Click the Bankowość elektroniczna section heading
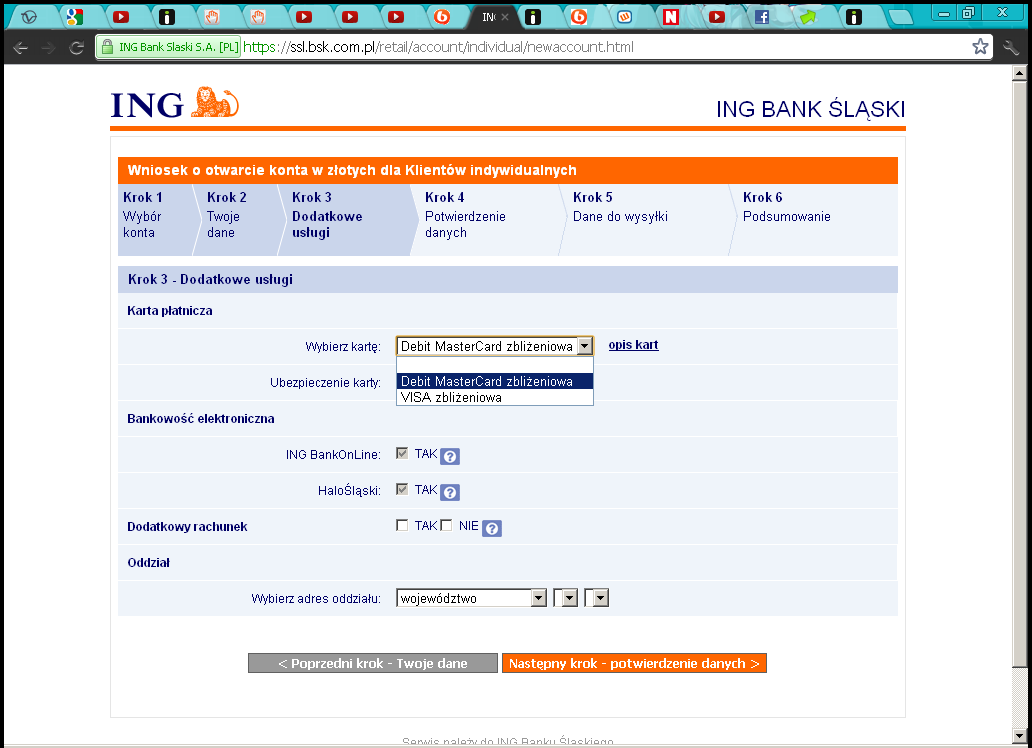 201,419
